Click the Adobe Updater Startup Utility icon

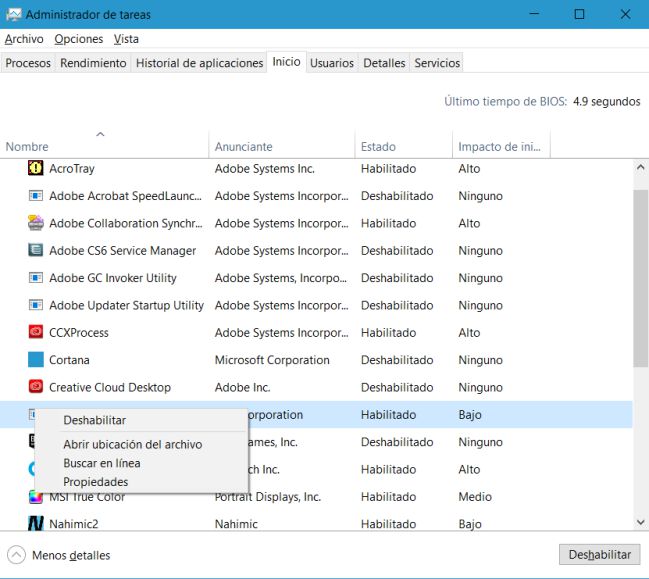point(36,305)
